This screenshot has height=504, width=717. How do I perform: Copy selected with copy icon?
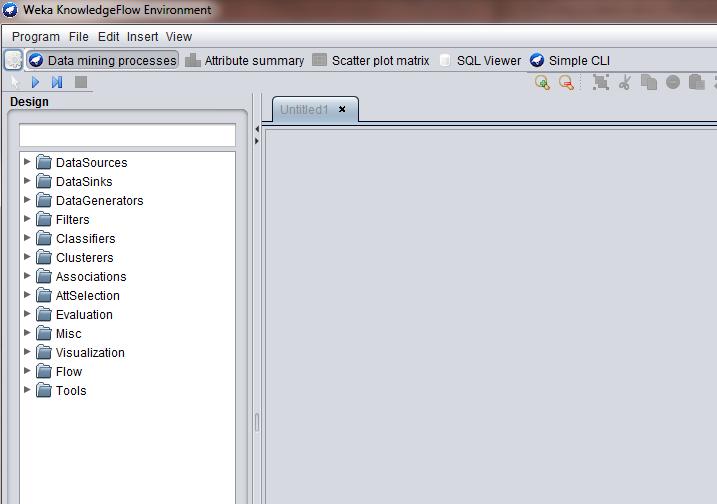click(649, 82)
